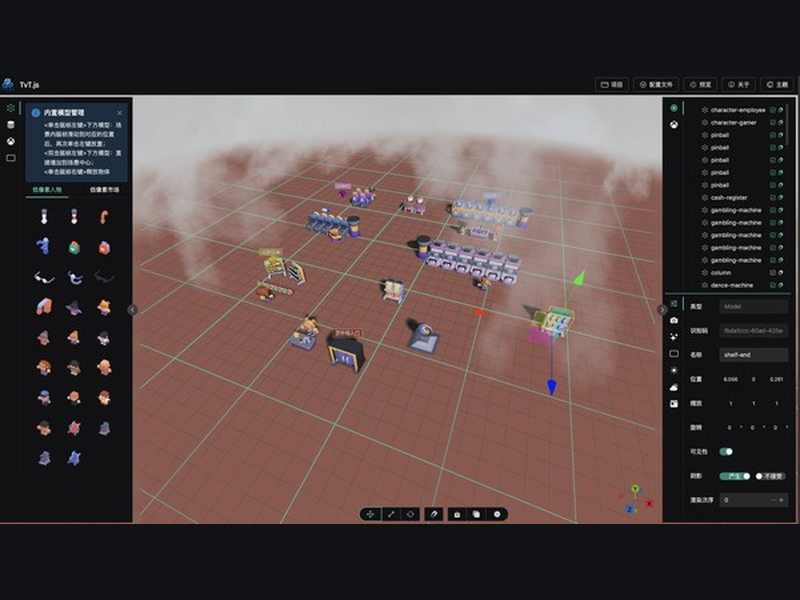Switch to the 低像素人物 tab

(47, 189)
